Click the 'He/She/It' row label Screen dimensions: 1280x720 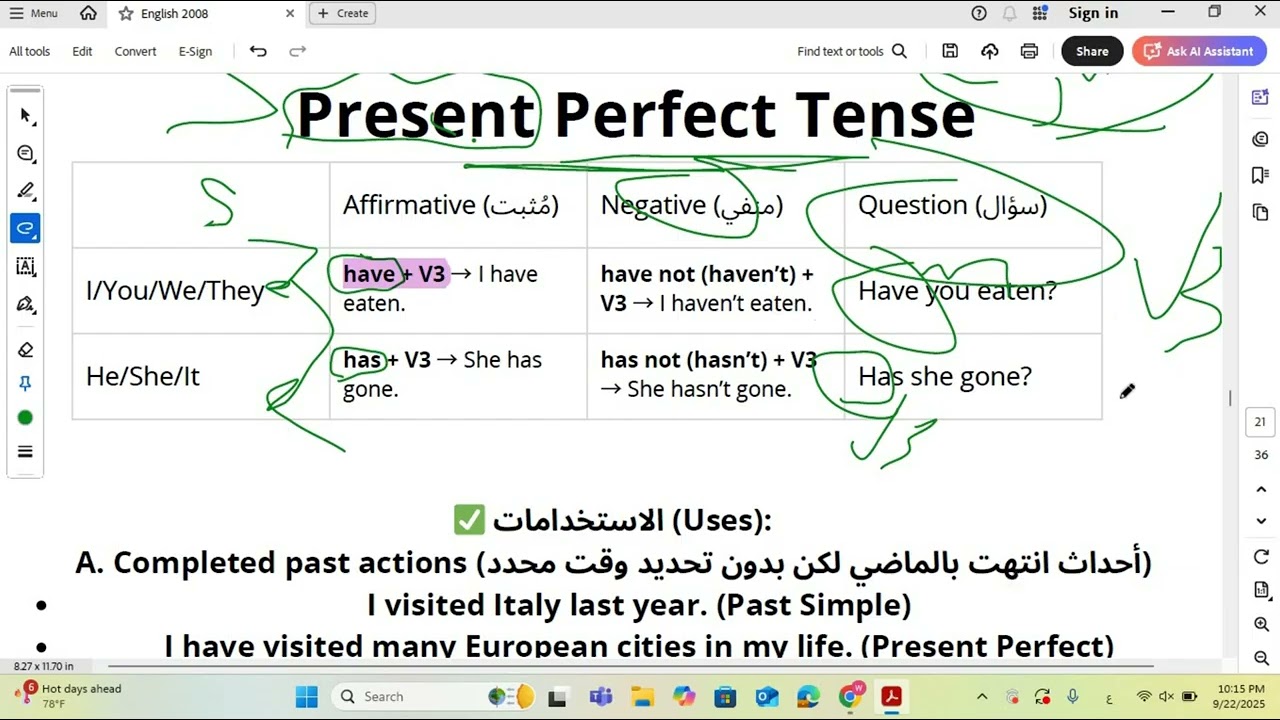(x=143, y=376)
